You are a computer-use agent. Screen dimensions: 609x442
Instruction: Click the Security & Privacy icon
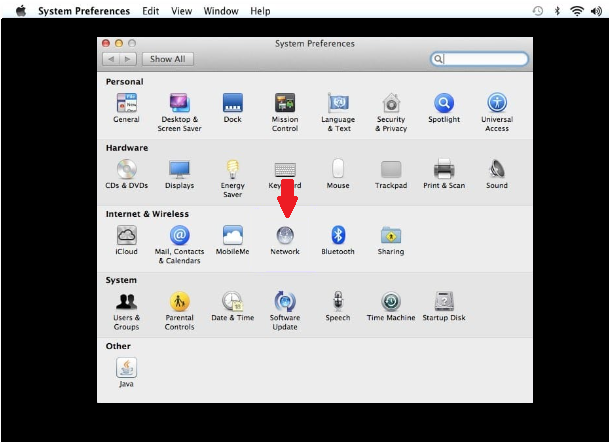[x=391, y=103]
